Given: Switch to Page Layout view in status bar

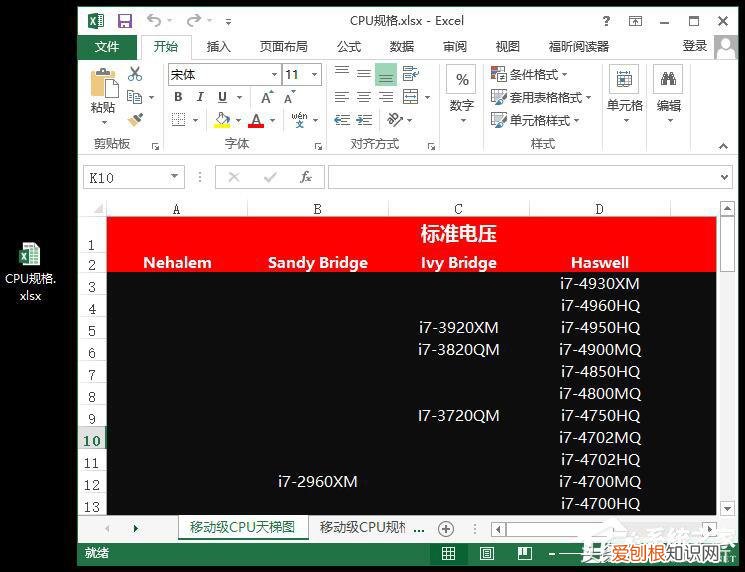Looking at the screenshot, I should tap(487, 553).
